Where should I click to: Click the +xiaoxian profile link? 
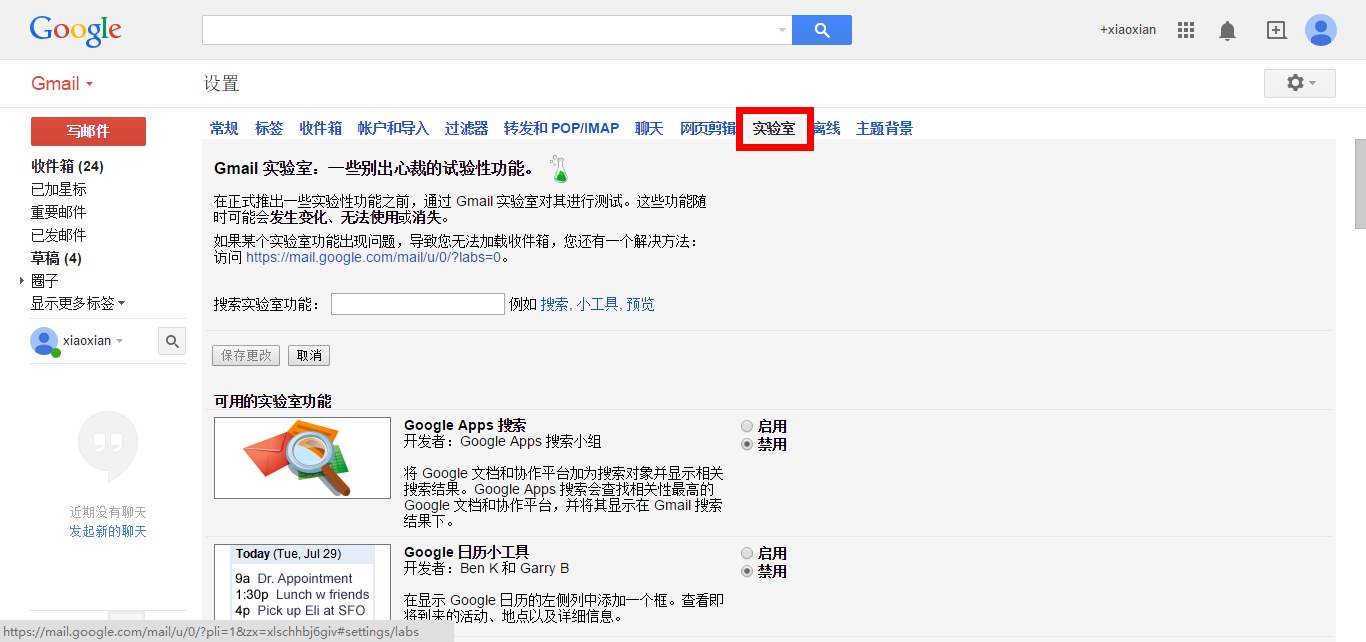(x=1128, y=30)
